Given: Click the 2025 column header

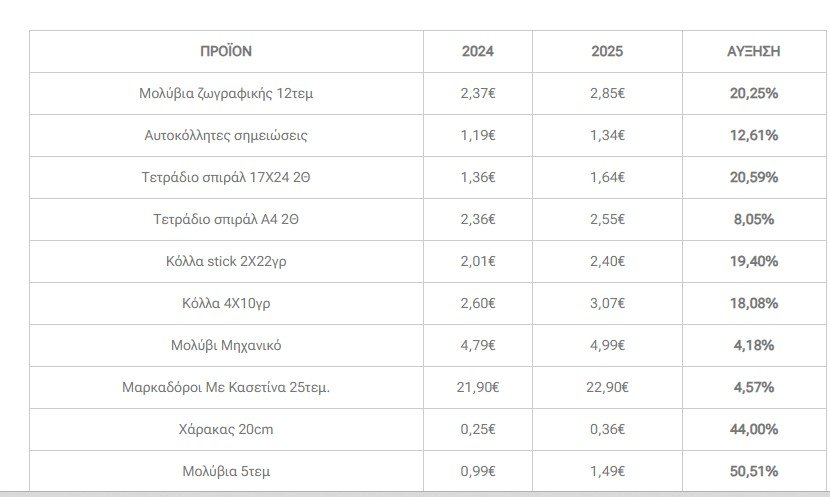Looking at the screenshot, I should [607, 51].
